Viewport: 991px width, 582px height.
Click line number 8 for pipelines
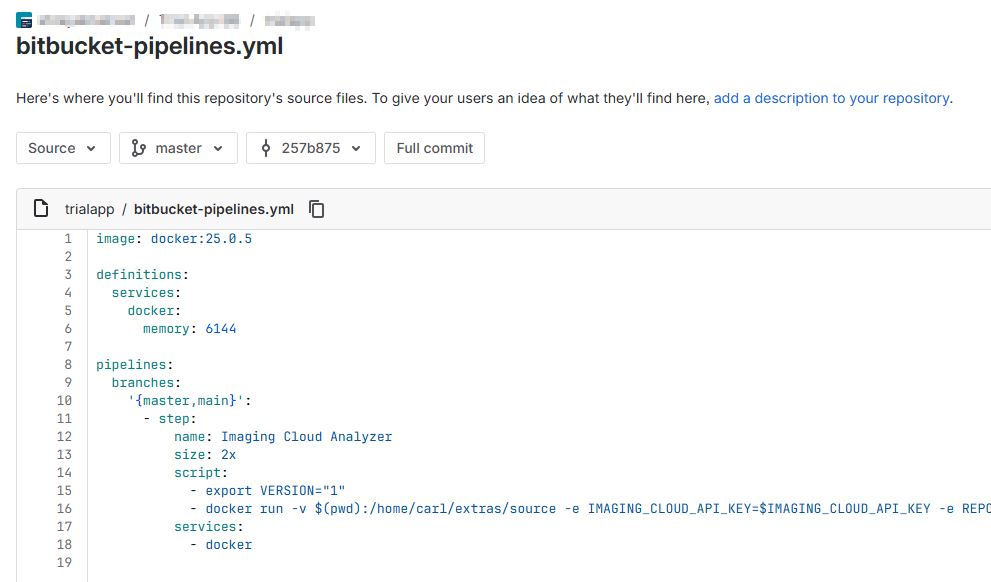(68, 364)
